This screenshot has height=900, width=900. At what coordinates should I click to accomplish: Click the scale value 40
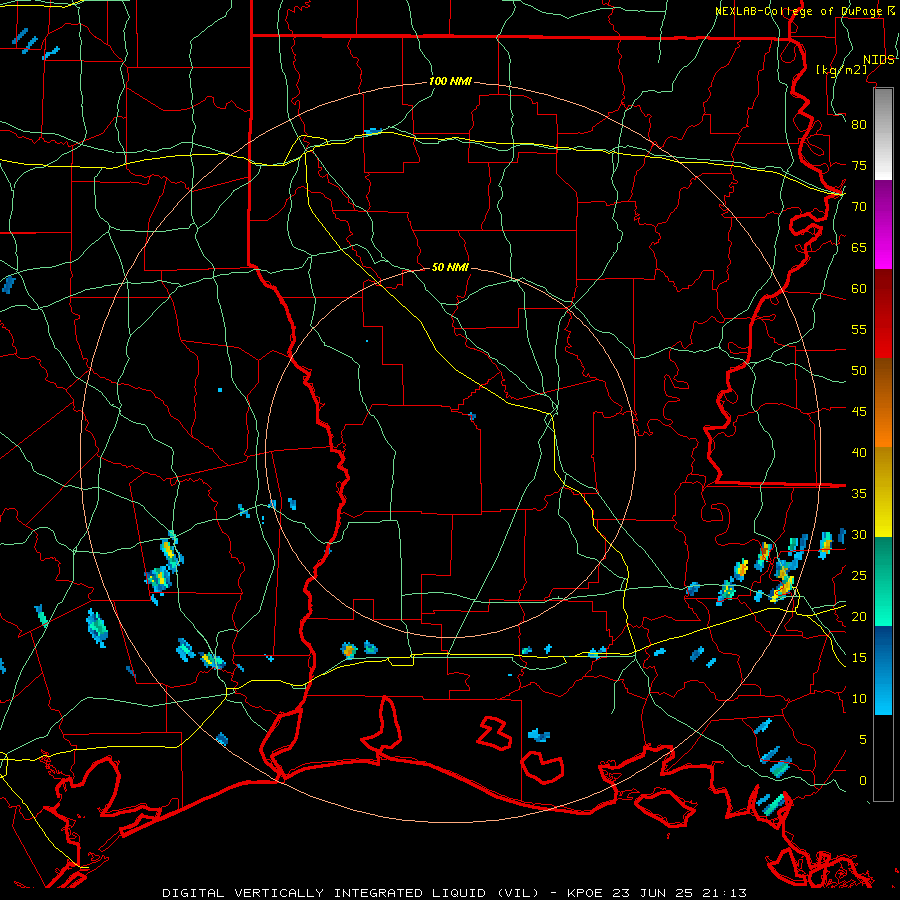click(x=859, y=452)
